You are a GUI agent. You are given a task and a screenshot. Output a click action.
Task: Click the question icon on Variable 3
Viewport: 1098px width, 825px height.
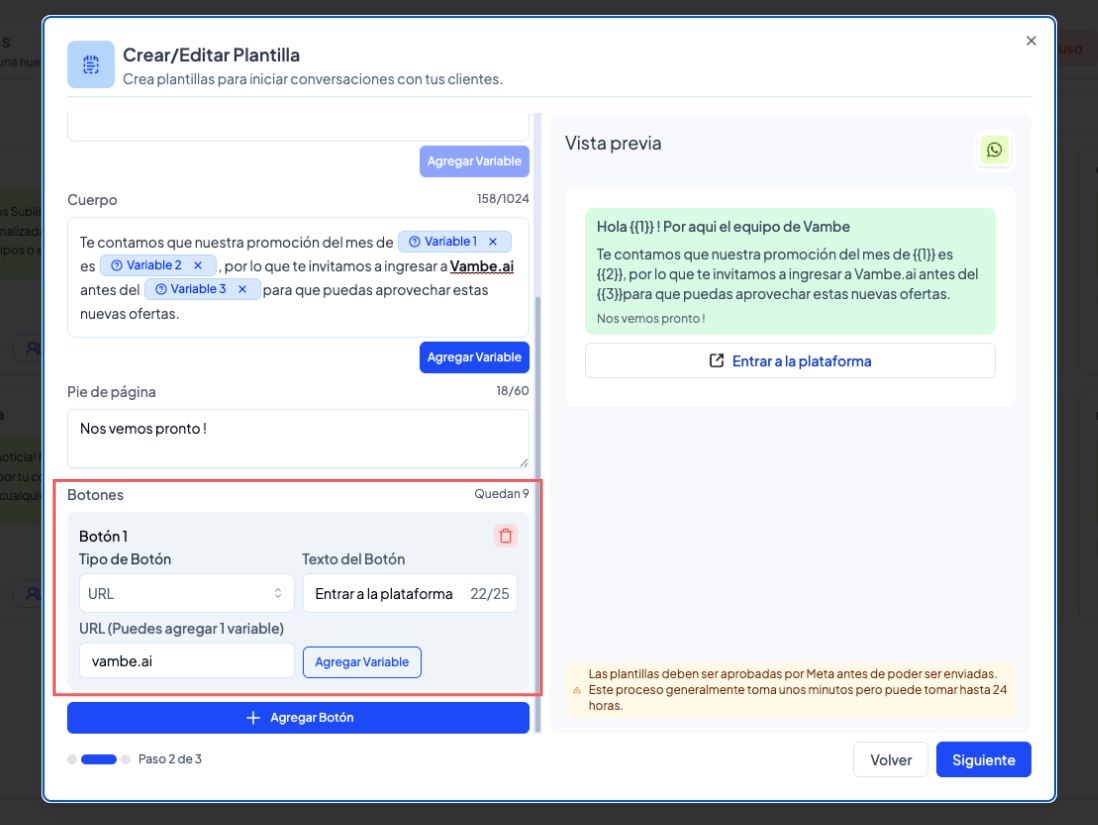tap(160, 289)
